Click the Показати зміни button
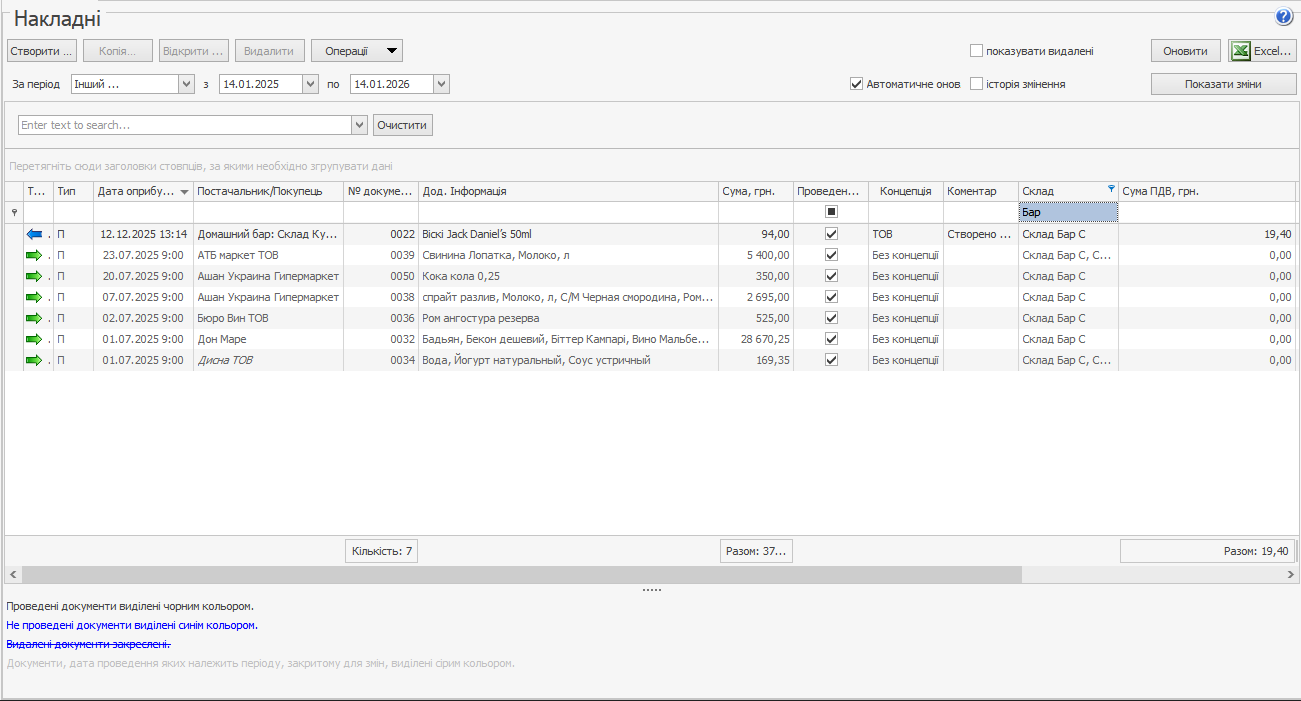Image resolution: width=1301 pixels, height=701 pixels. [x=1222, y=84]
